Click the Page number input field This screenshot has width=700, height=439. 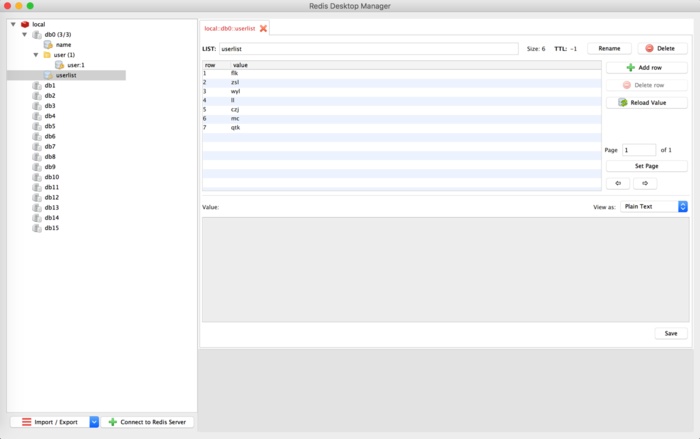(x=639, y=150)
